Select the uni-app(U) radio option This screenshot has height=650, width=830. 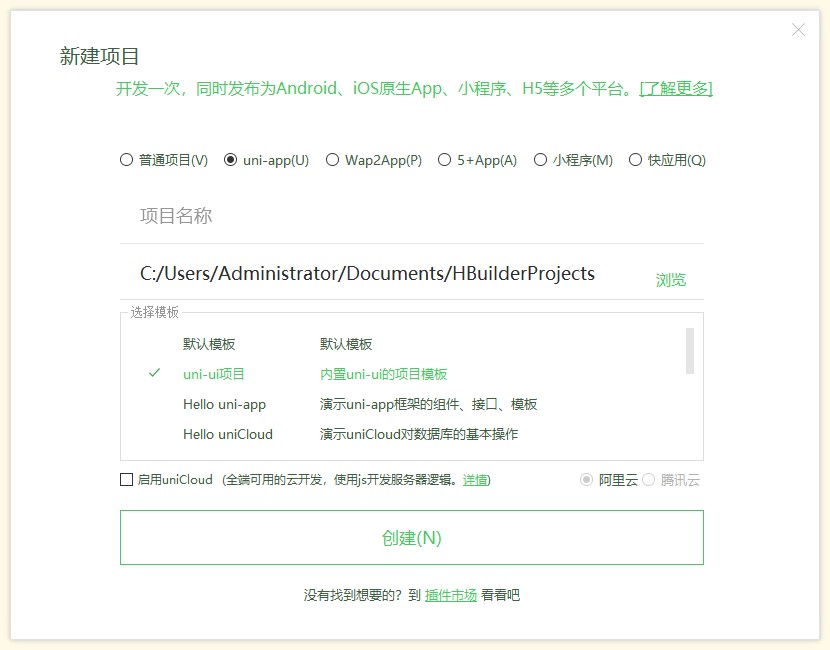[266, 160]
